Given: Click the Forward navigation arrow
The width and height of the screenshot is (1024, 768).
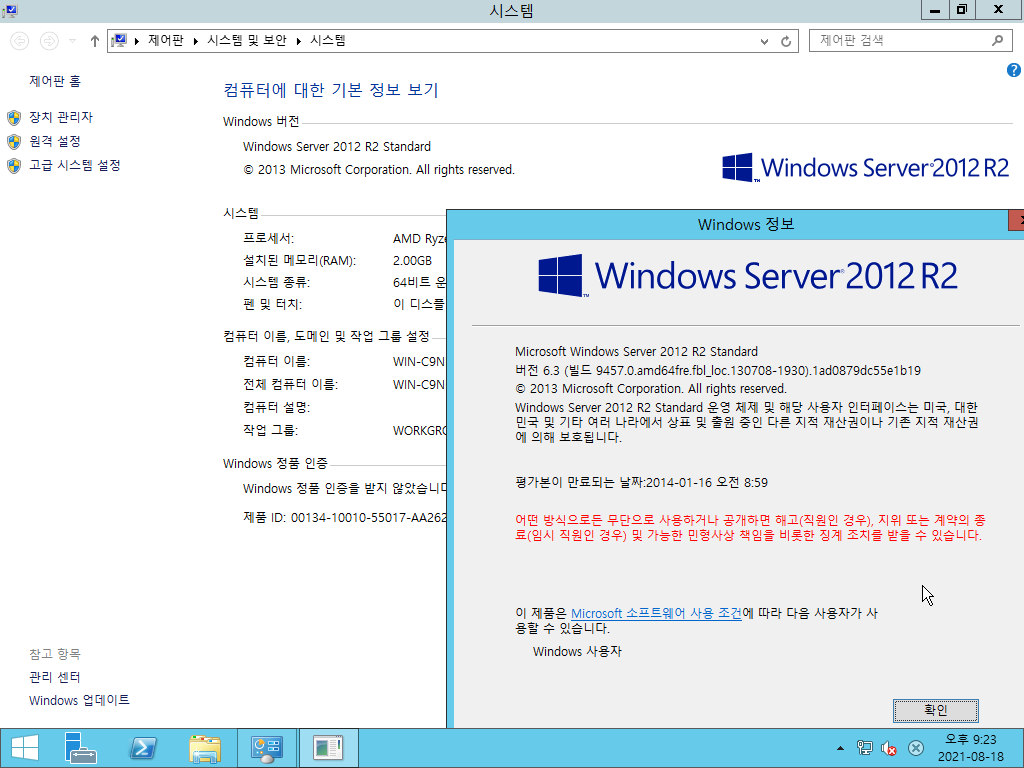Looking at the screenshot, I should (x=49, y=41).
